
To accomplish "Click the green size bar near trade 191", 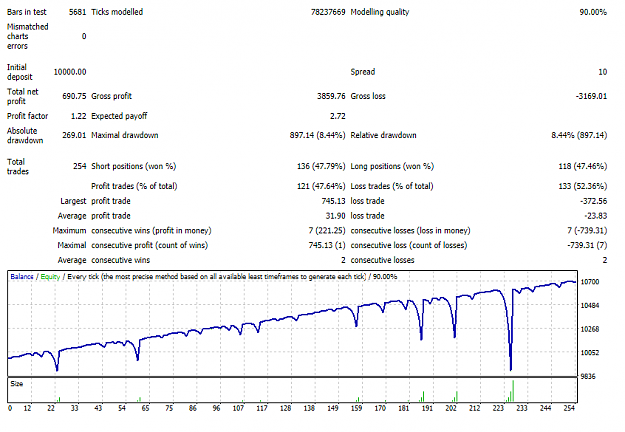I will pyautogui.click(x=423, y=397).
